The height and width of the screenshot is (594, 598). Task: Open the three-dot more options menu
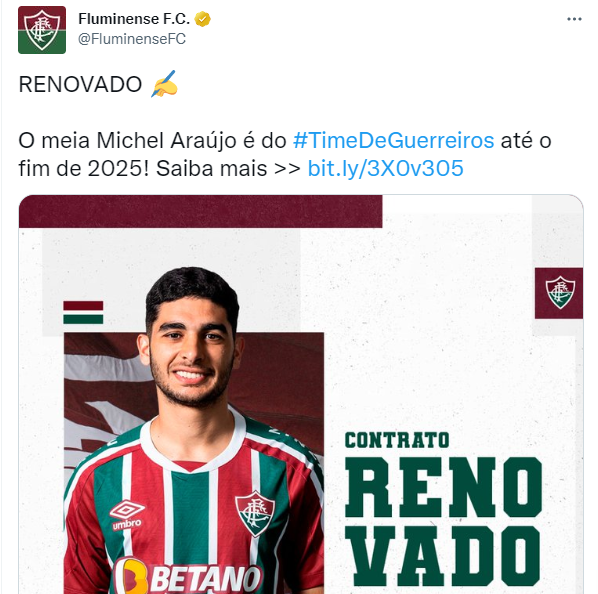click(574, 19)
